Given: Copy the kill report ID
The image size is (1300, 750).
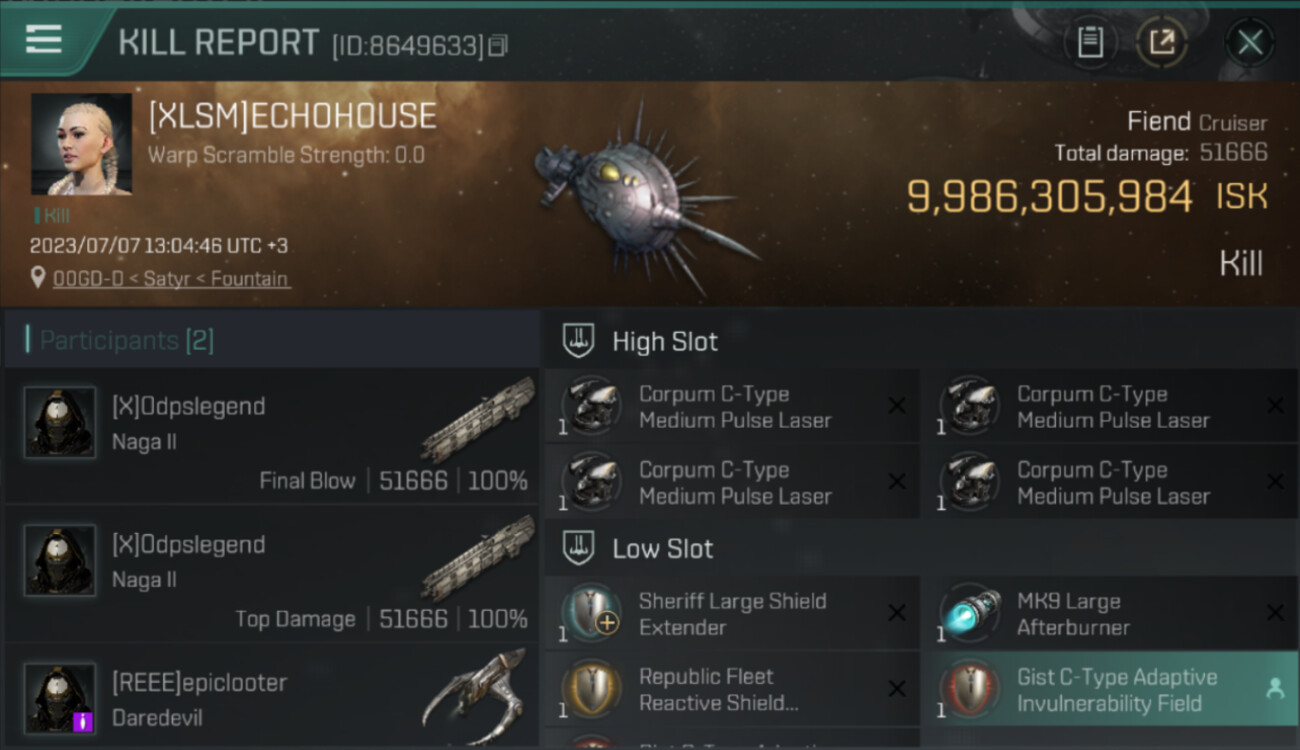Looking at the screenshot, I should pos(498,45).
